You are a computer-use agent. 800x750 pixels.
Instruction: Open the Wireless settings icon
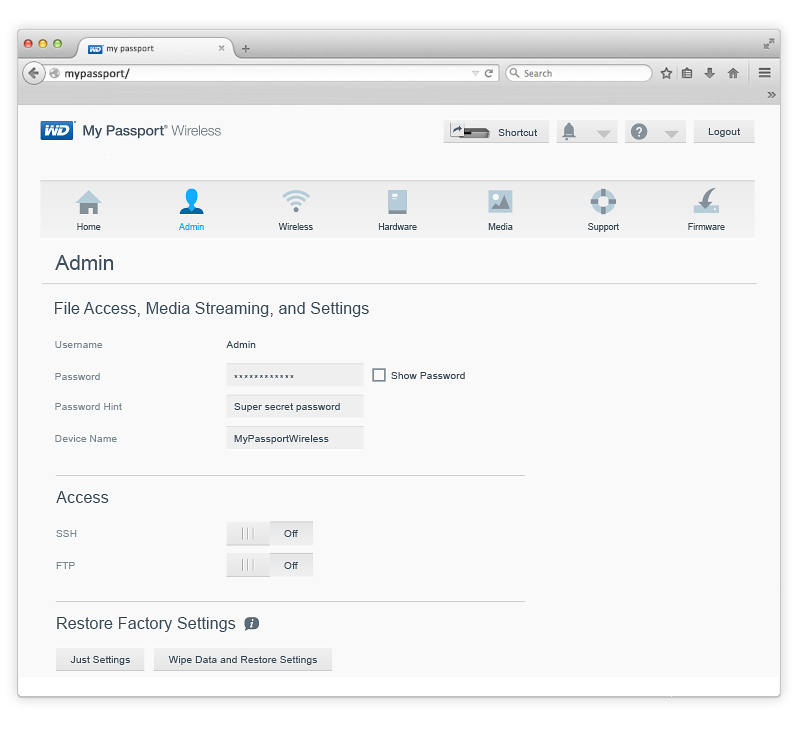[x=296, y=201]
